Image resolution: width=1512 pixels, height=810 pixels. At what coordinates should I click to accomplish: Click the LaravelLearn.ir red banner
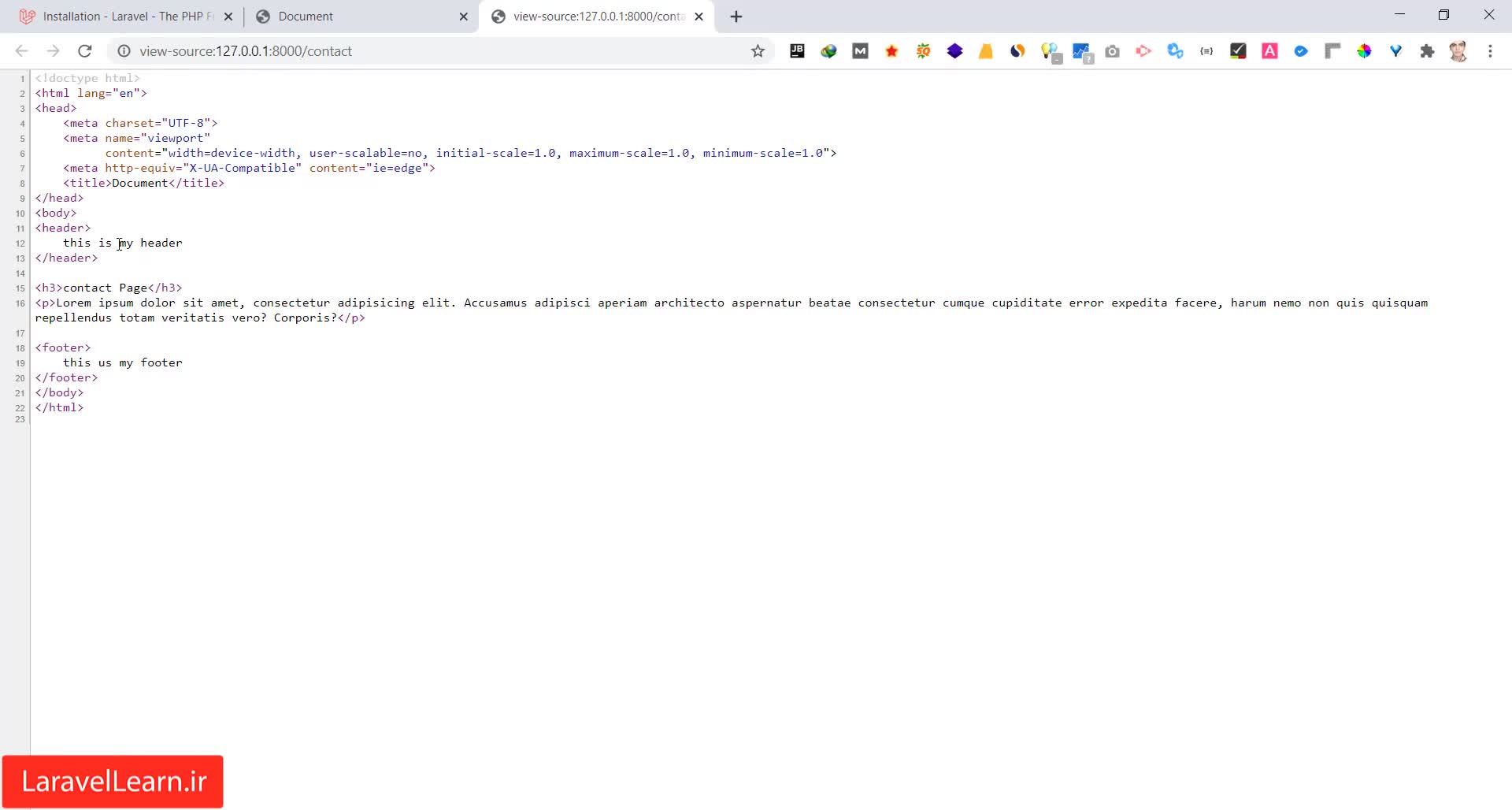[x=113, y=782]
